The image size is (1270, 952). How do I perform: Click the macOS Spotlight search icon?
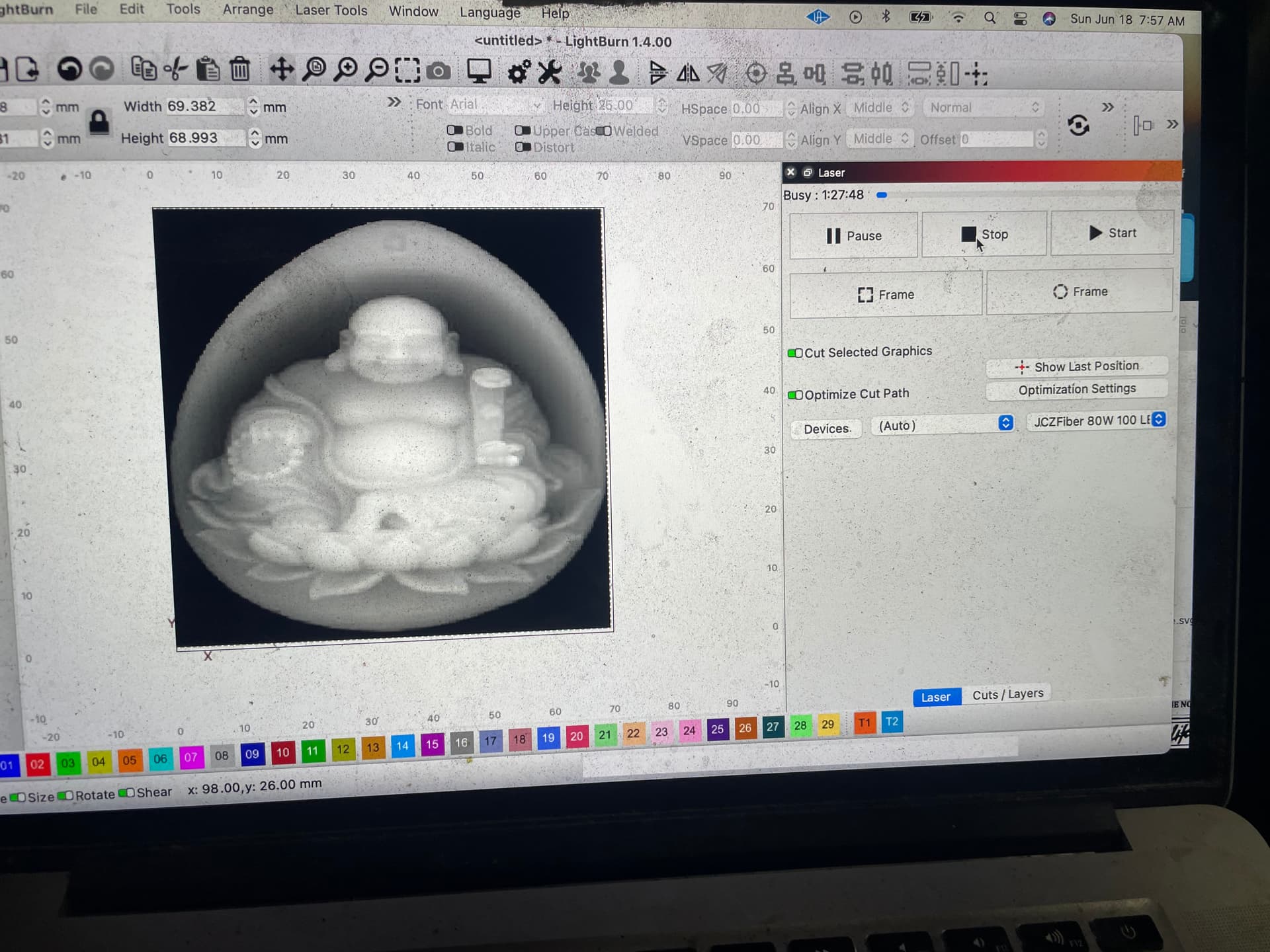pyautogui.click(x=990, y=18)
